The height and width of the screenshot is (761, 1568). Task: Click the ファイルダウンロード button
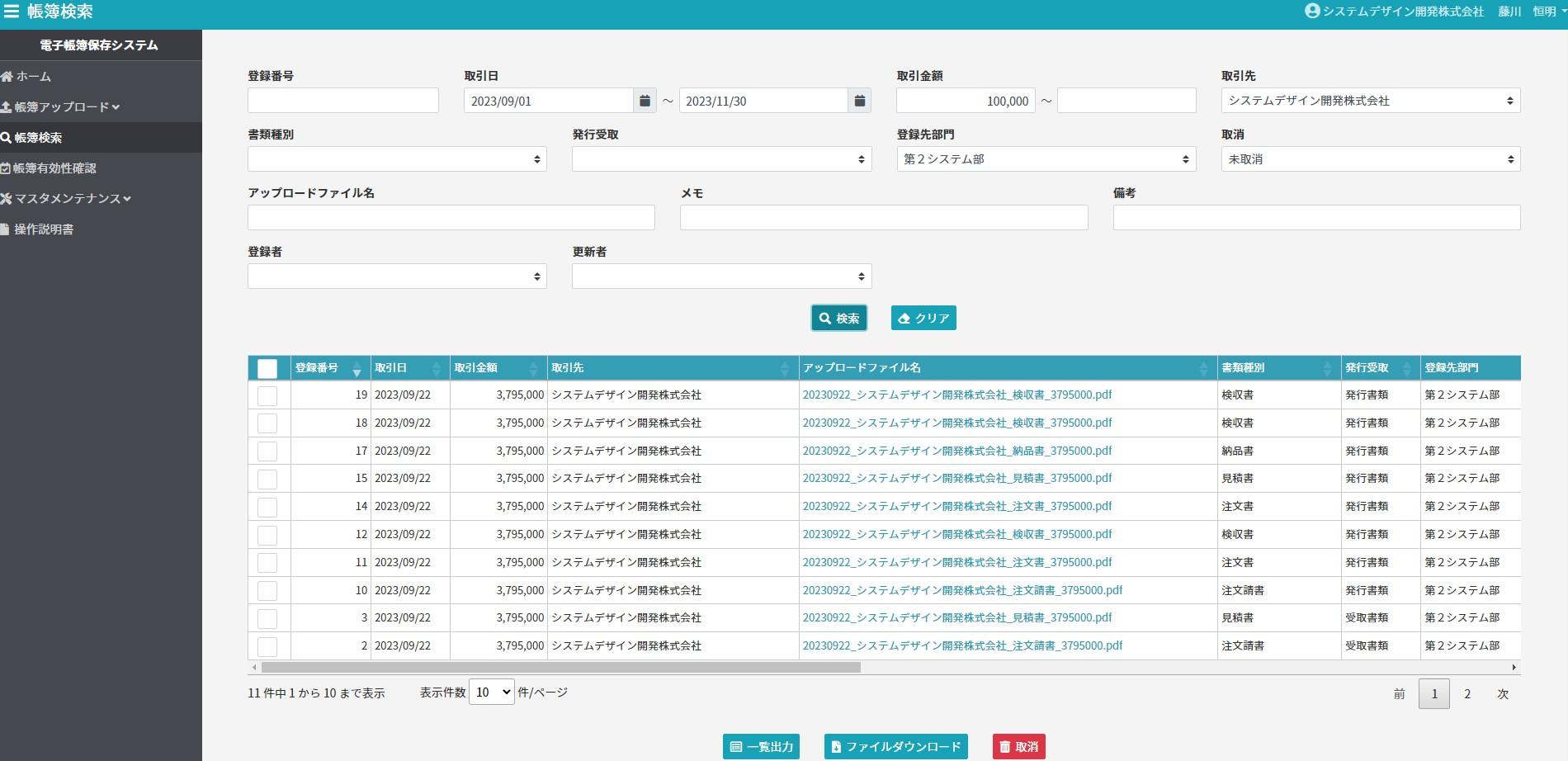tap(895, 746)
